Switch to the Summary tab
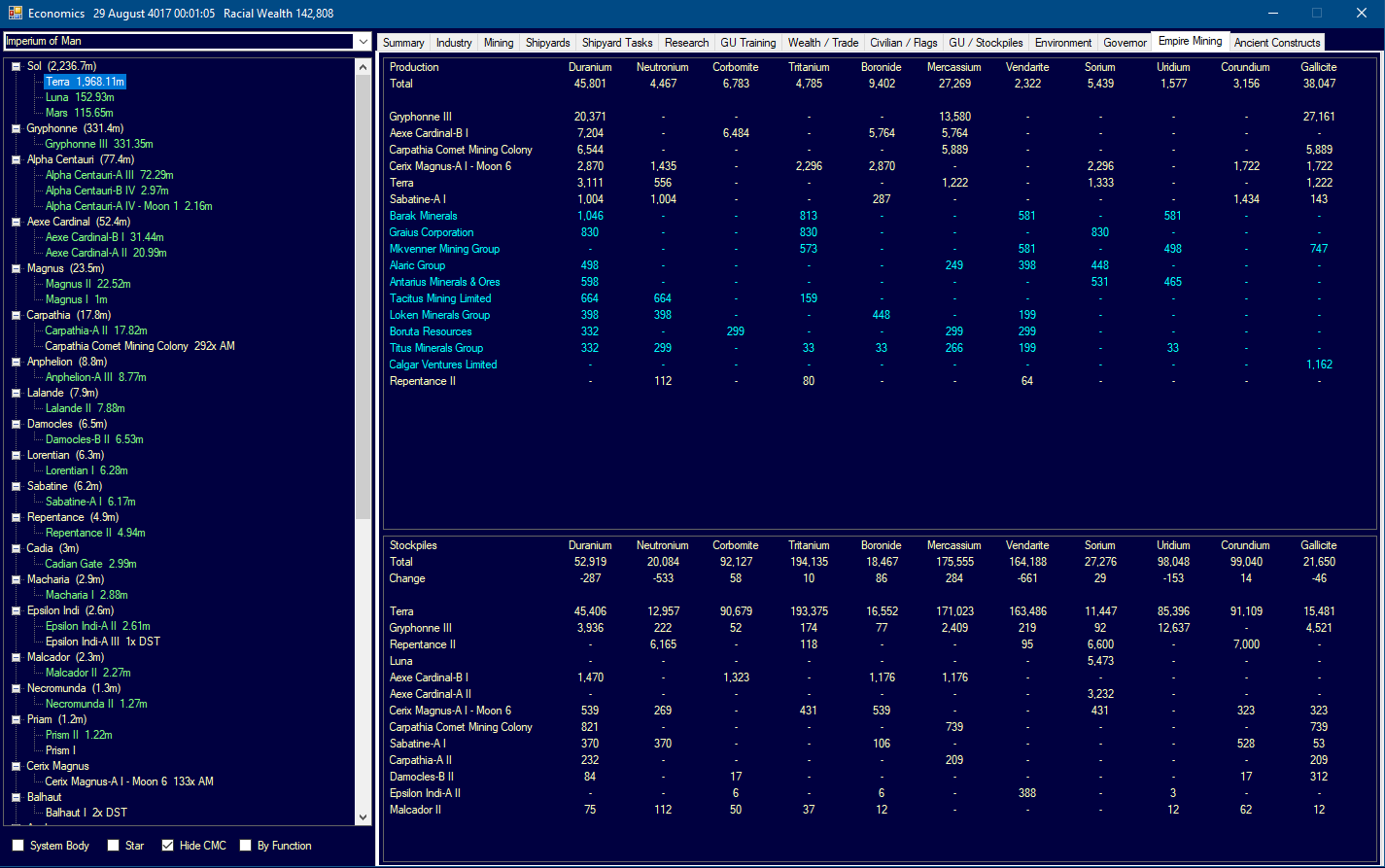Viewport: 1385px width, 868px height. pyautogui.click(x=403, y=43)
